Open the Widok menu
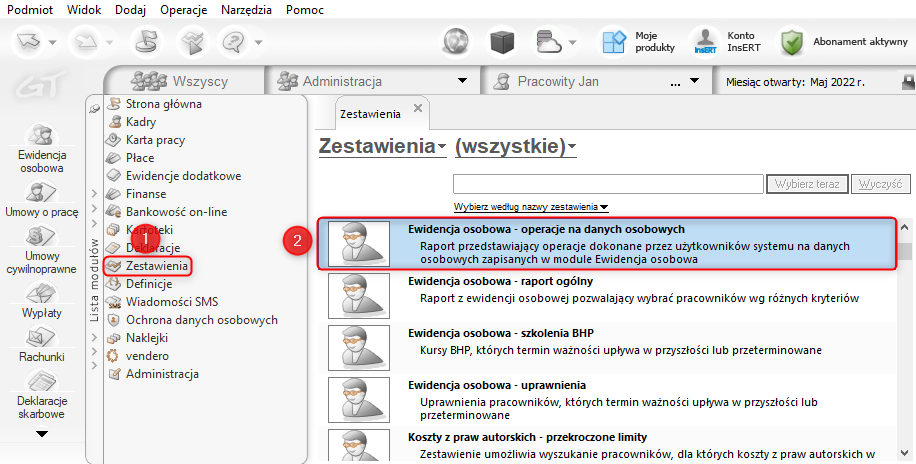 pyautogui.click(x=84, y=10)
